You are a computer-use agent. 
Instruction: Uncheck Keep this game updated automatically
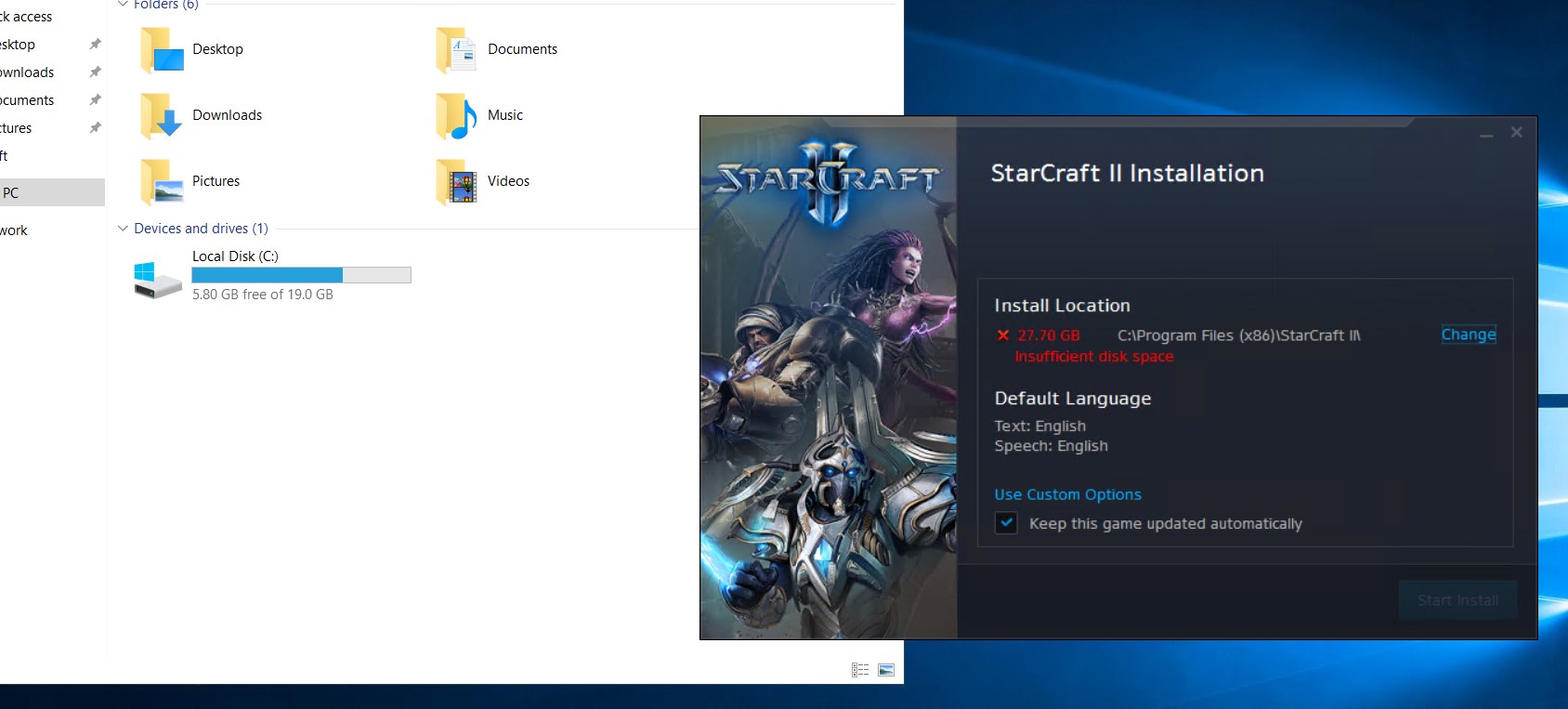point(1006,523)
